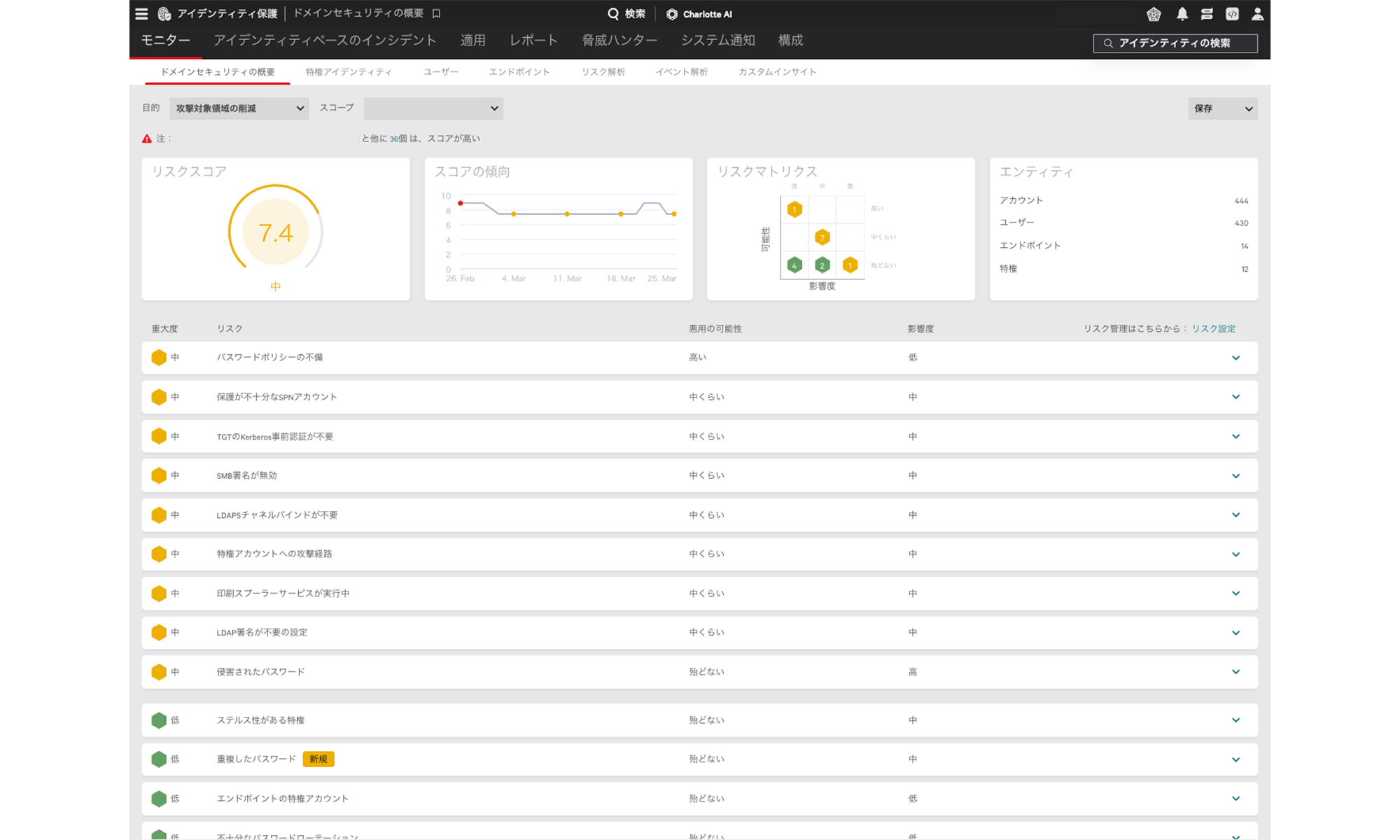Open the feedback chat panel
Screen dimensions: 1400x840
pos(1207,14)
